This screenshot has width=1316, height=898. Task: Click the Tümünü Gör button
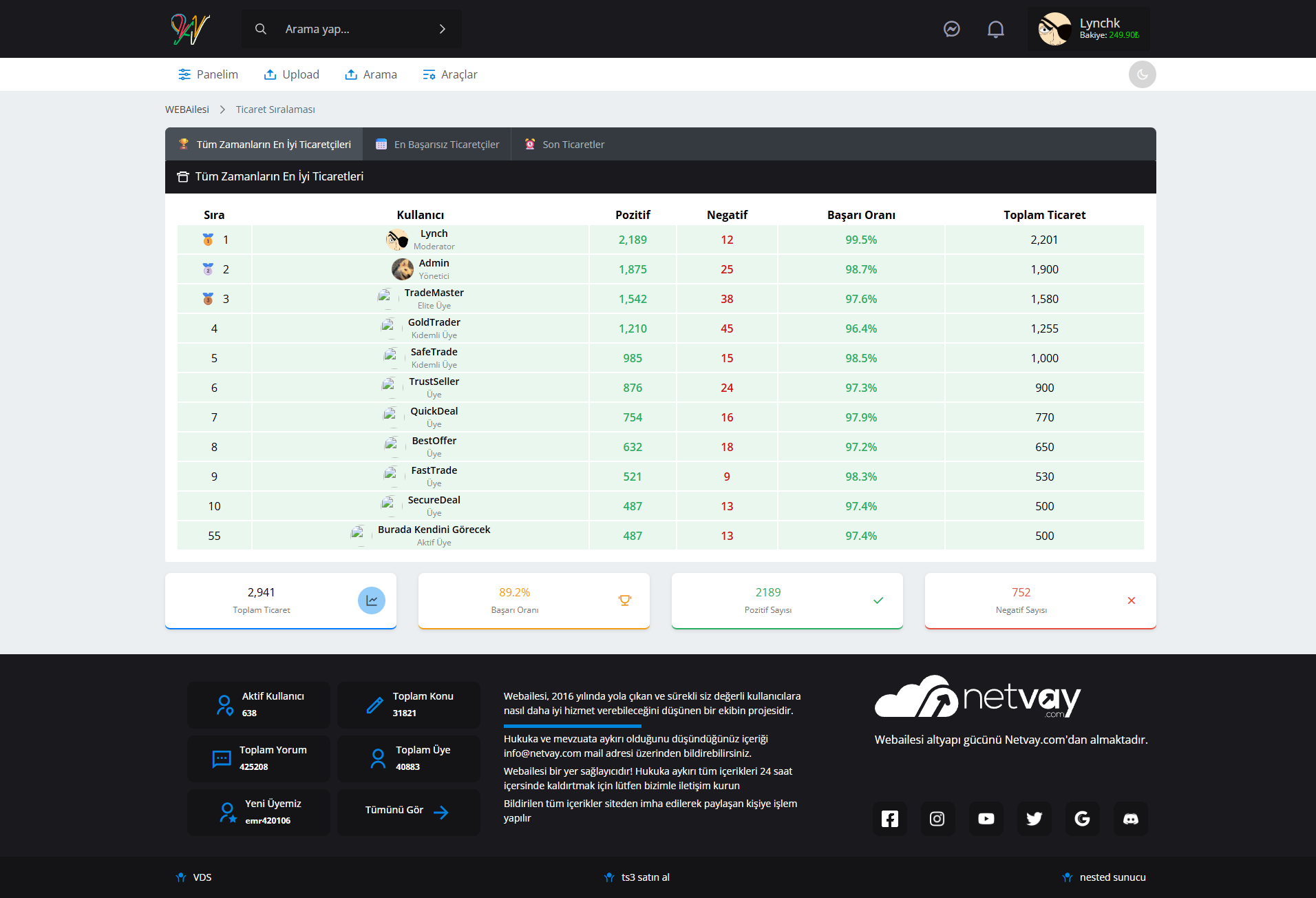coord(408,813)
